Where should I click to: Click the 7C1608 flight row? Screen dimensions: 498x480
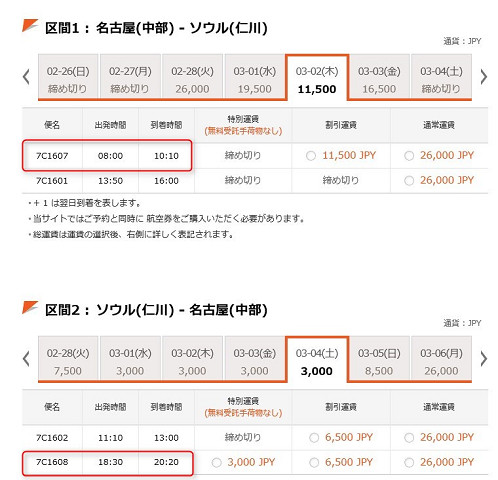(255, 463)
